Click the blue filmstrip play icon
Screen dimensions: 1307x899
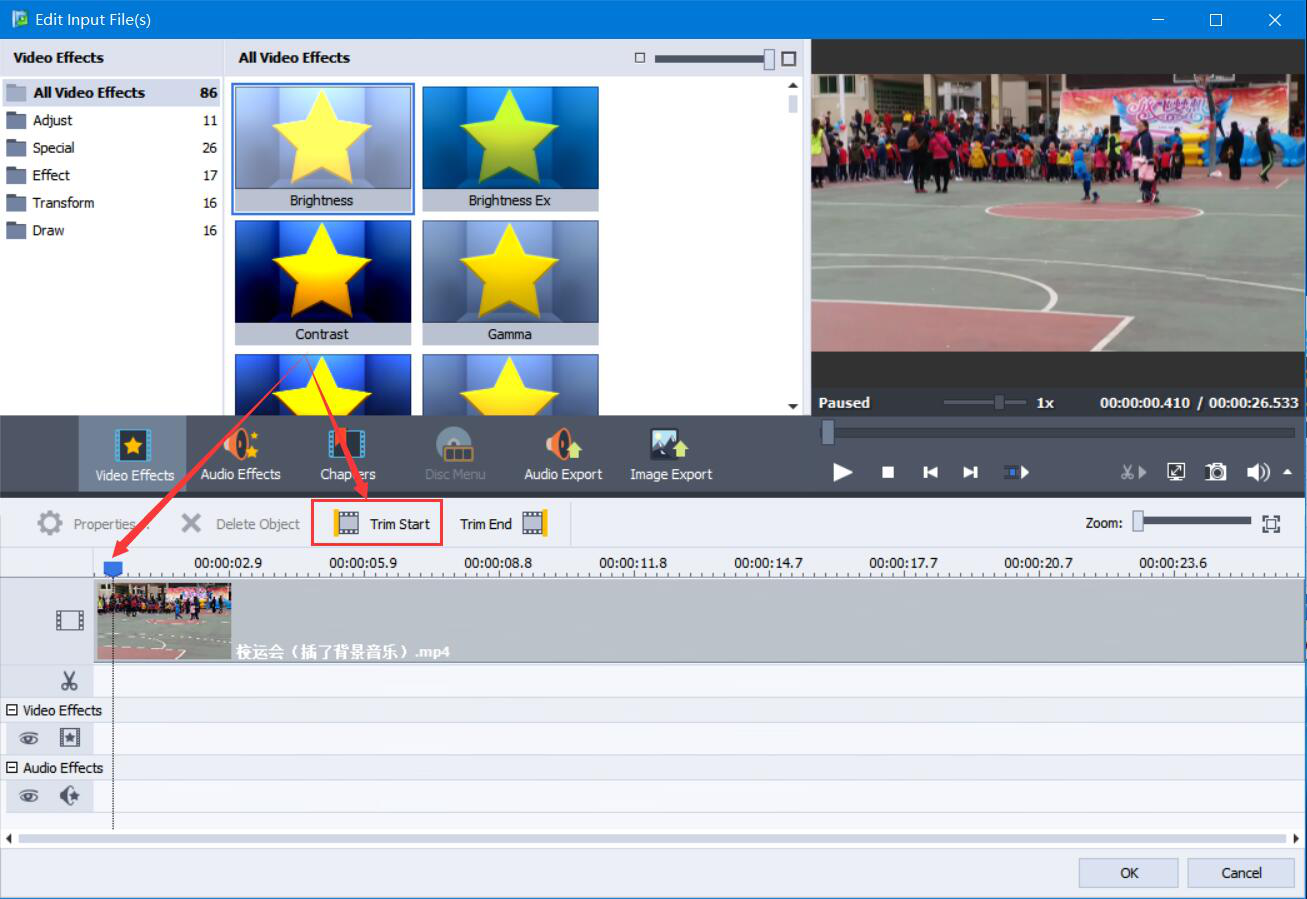pyautogui.click(x=1016, y=472)
